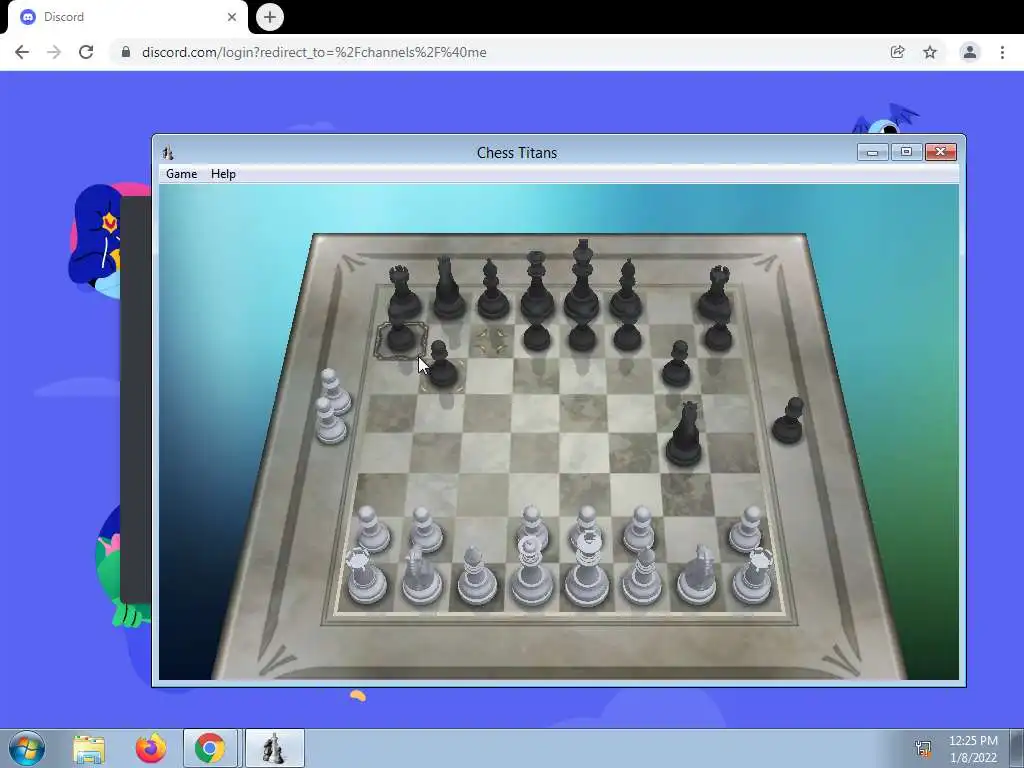Viewport: 1024px width, 768px height.
Task: Select the black rook in the right corner
Action: coord(716,297)
